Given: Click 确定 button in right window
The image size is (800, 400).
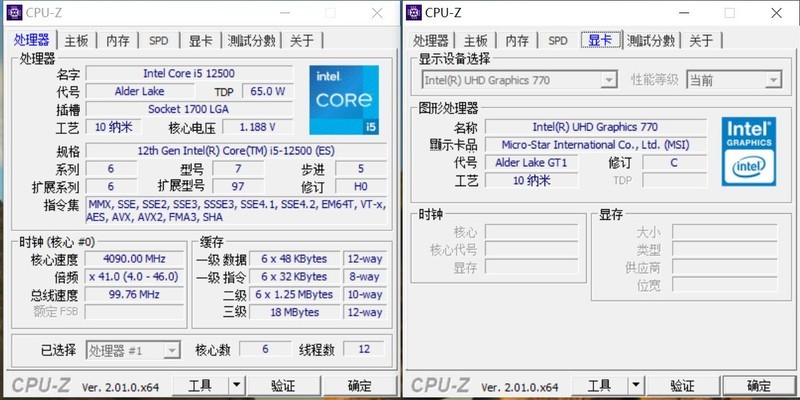Looking at the screenshot, I should pos(759,386).
